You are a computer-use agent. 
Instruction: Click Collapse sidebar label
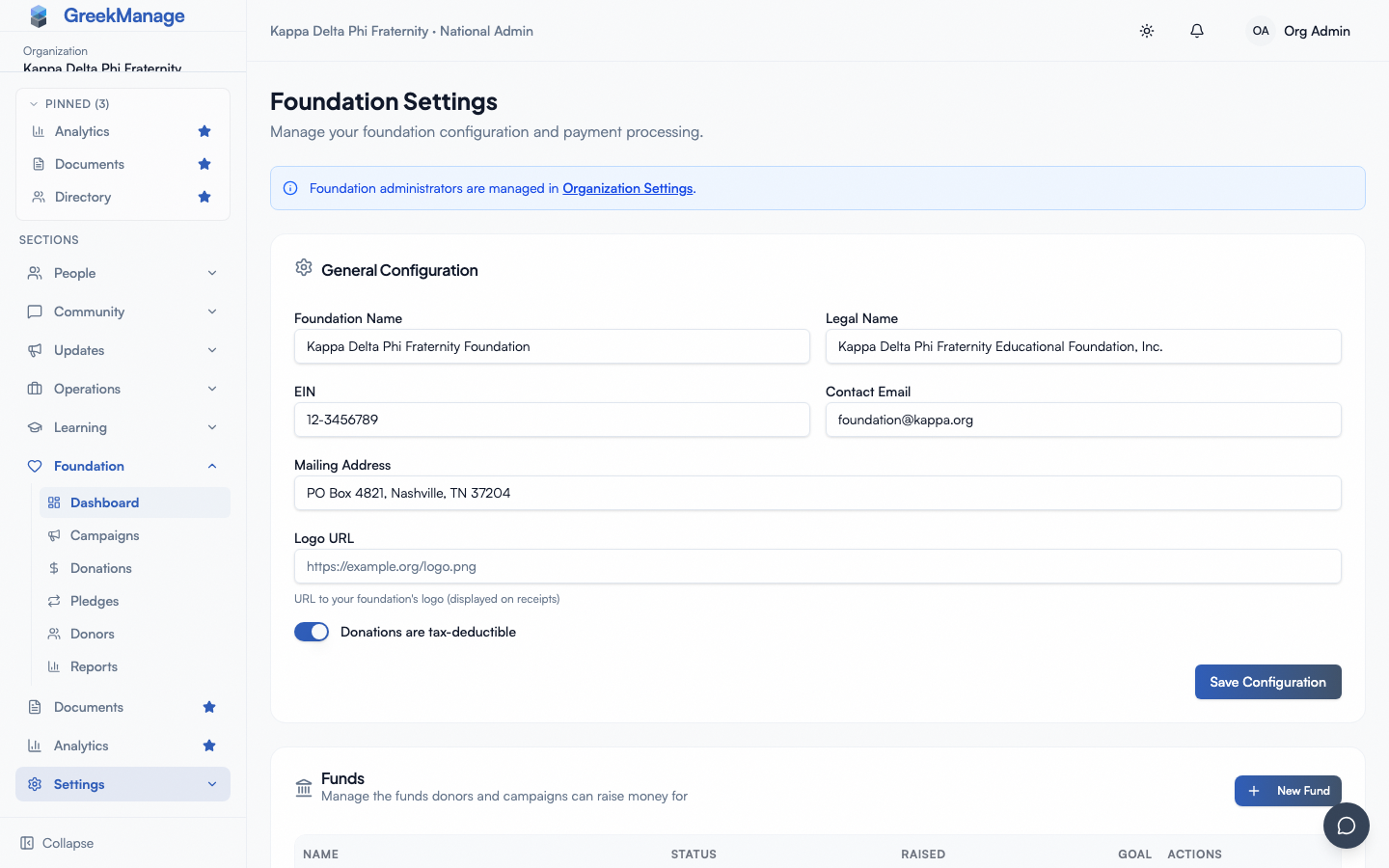(68, 843)
